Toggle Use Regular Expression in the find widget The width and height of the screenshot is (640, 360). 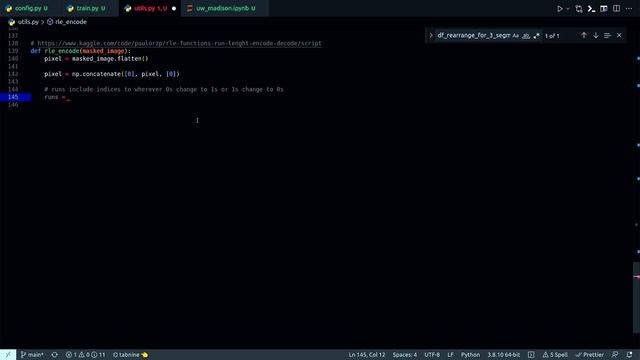click(x=536, y=36)
